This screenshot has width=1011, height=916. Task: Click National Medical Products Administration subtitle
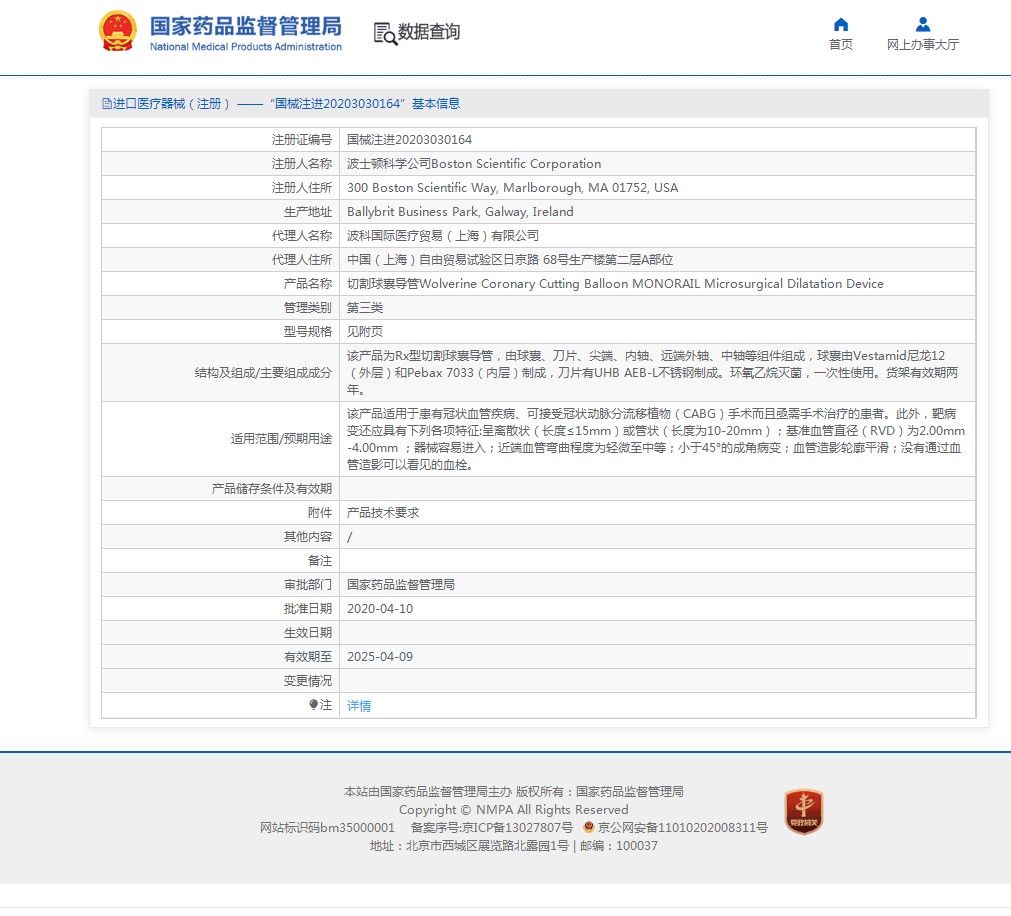(246, 46)
